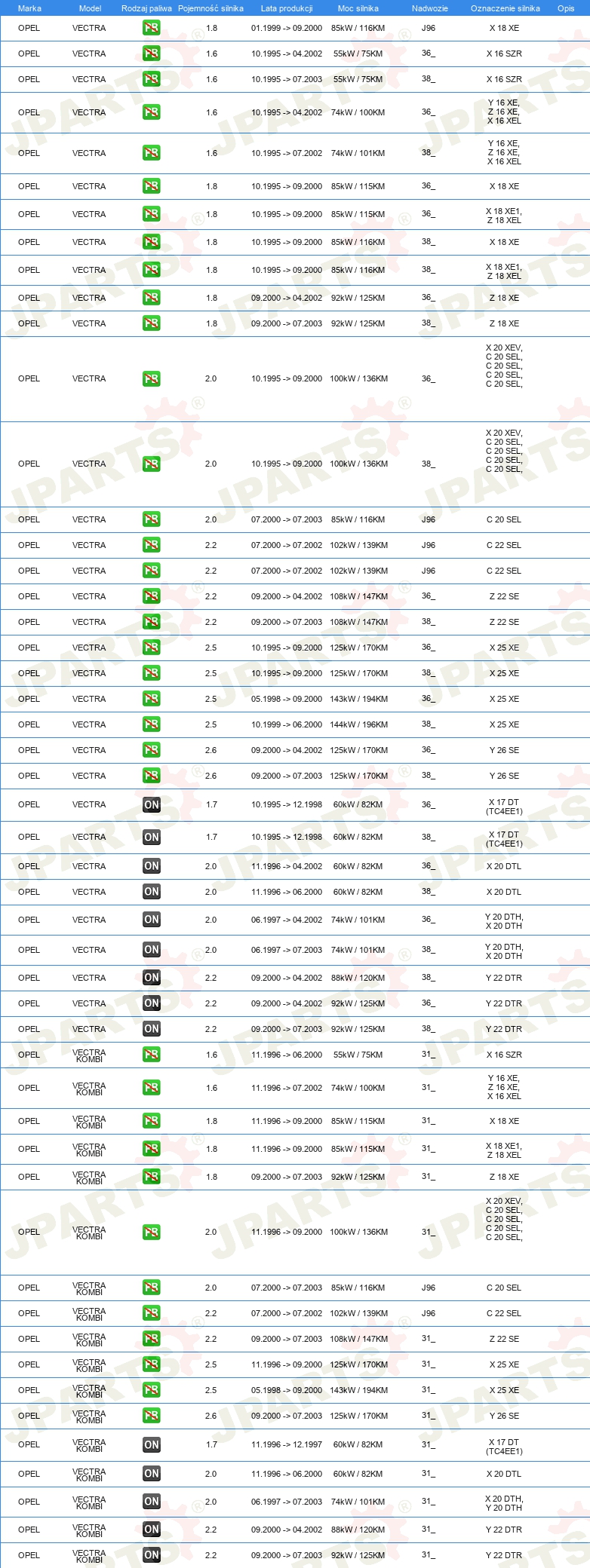This screenshot has width=590, height=1568.
Task: Click PB icon in 100kW / 136KM body 36_ row
Action: 151,378
